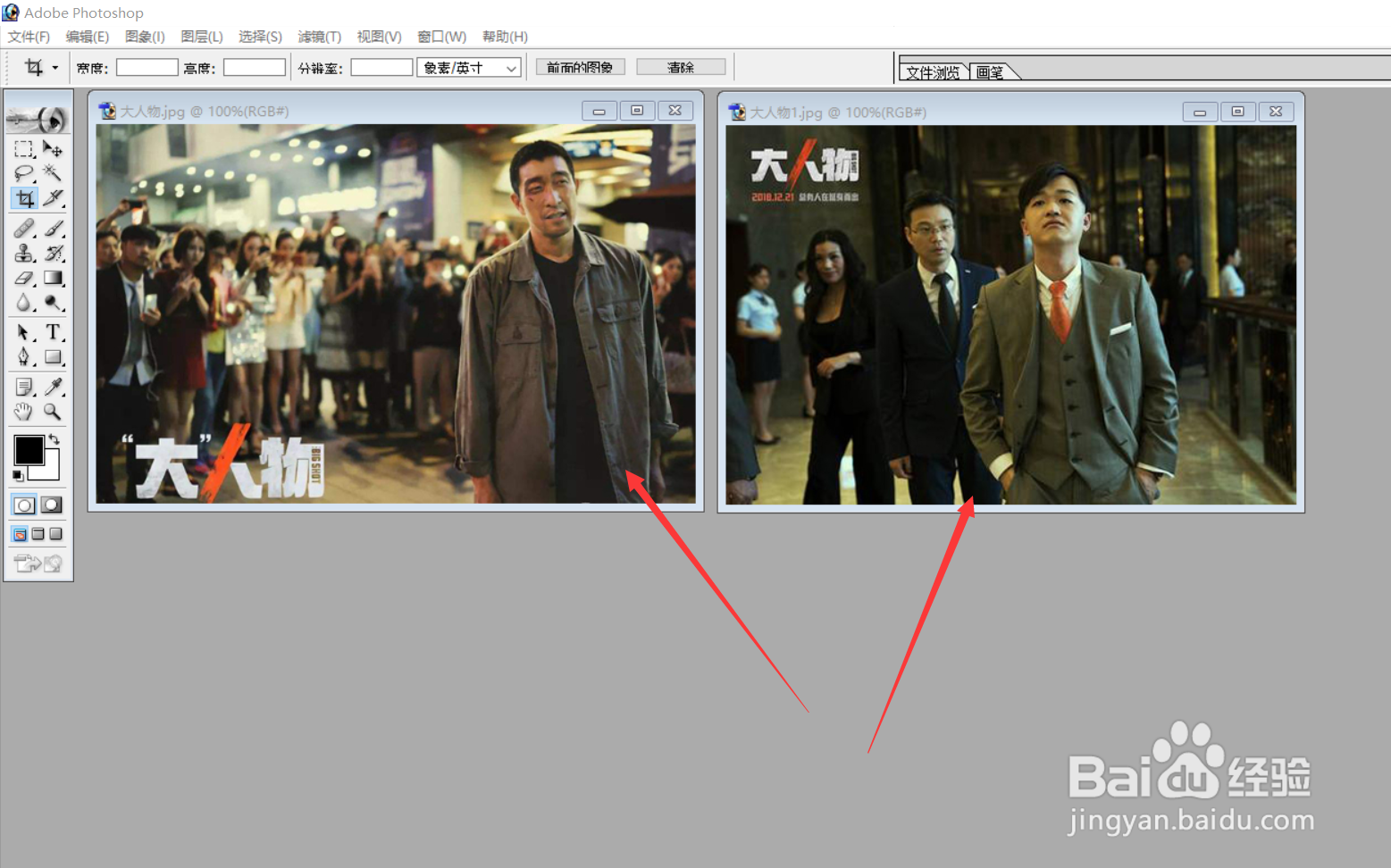Select the Blur tool

pos(24,303)
